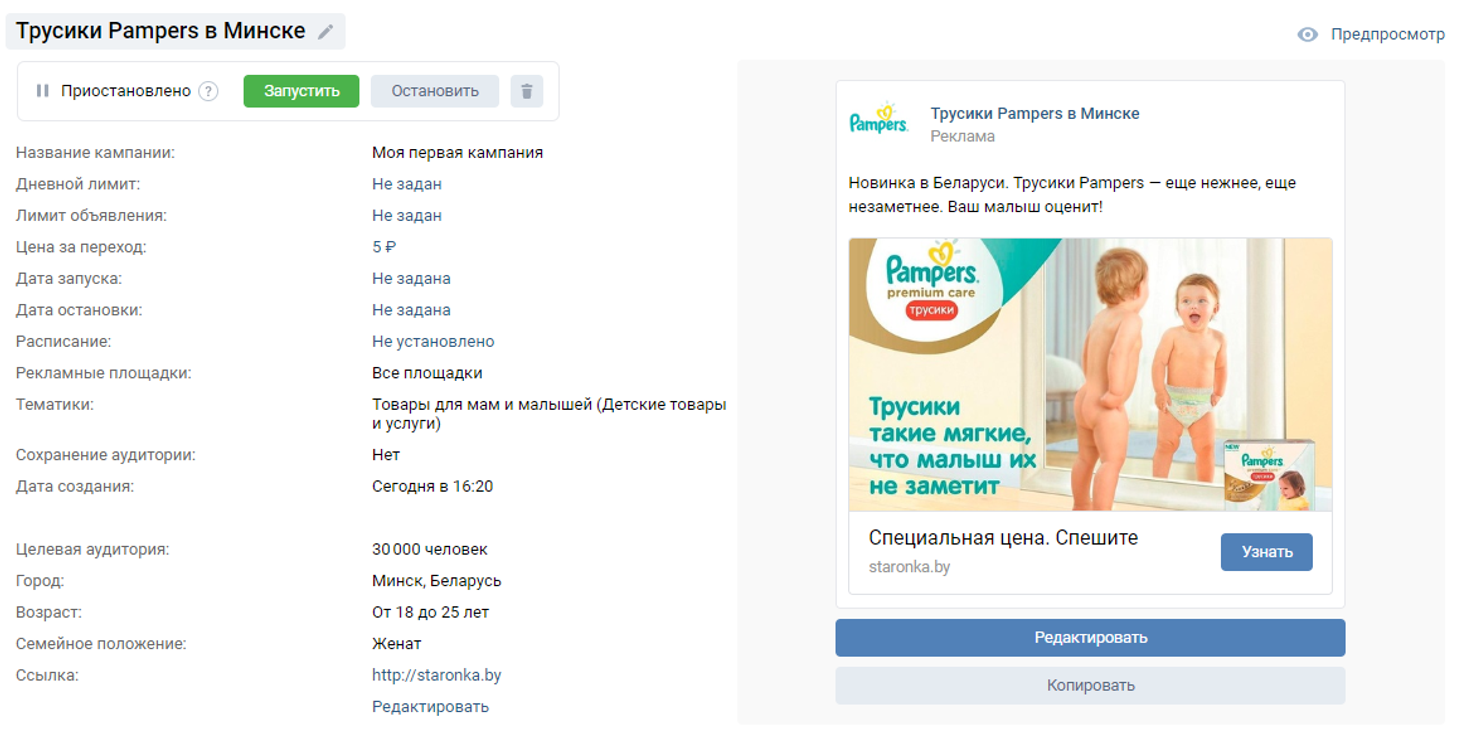Click the Остановить button

click(435, 91)
